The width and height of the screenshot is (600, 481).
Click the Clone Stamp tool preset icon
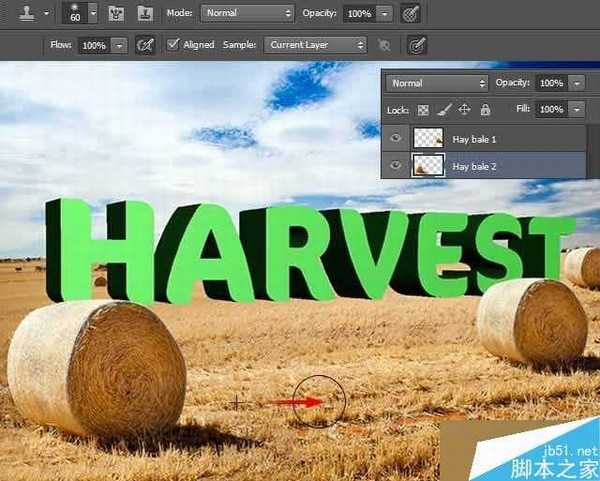(18, 14)
